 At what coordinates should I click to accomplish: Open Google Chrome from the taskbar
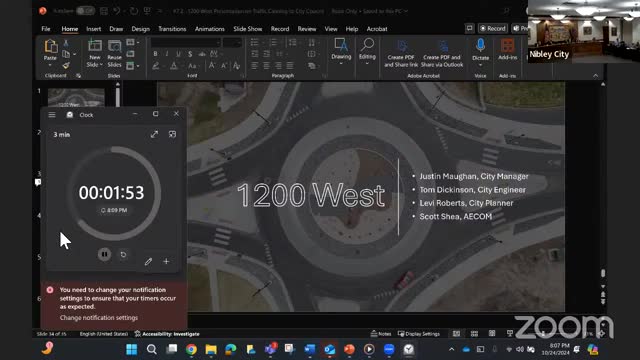tap(191, 349)
